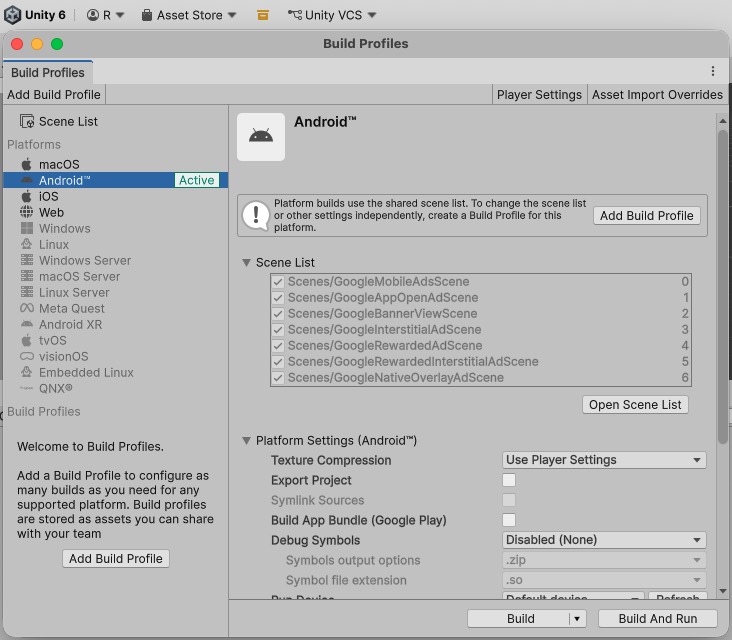Open Symbol file extension dropdown

604,580
